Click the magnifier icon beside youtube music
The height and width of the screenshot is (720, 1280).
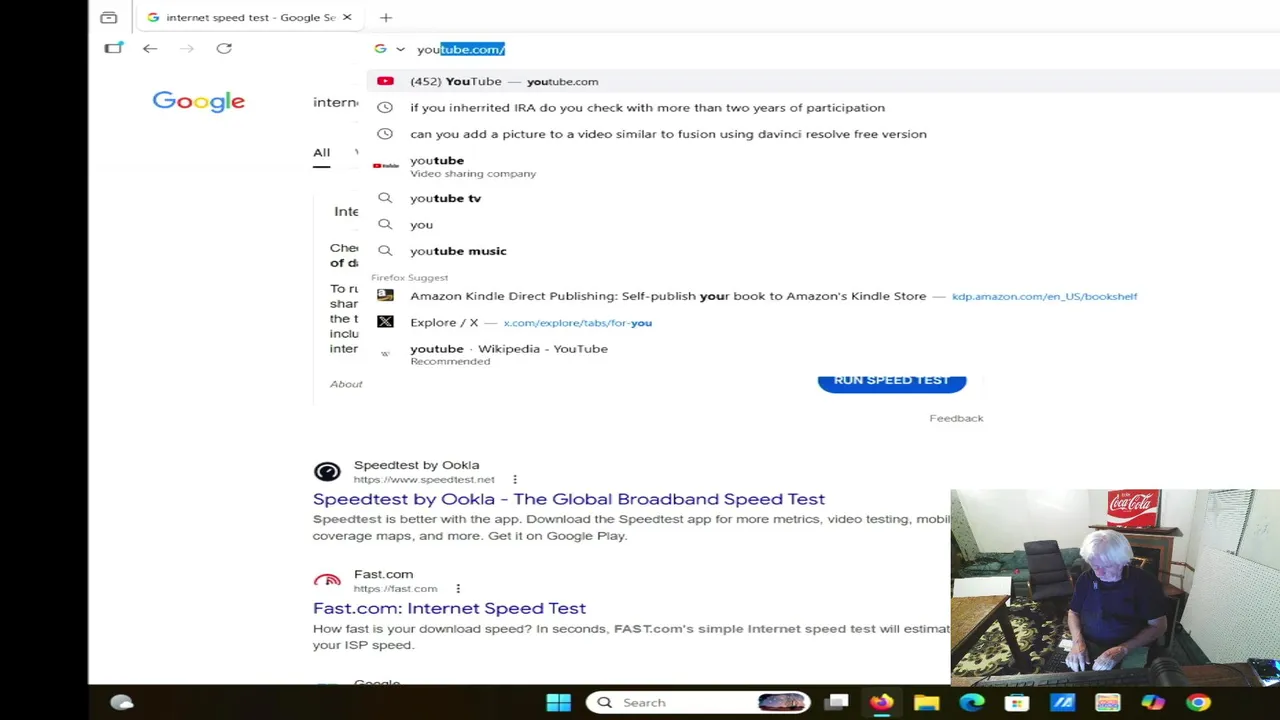pos(385,251)
